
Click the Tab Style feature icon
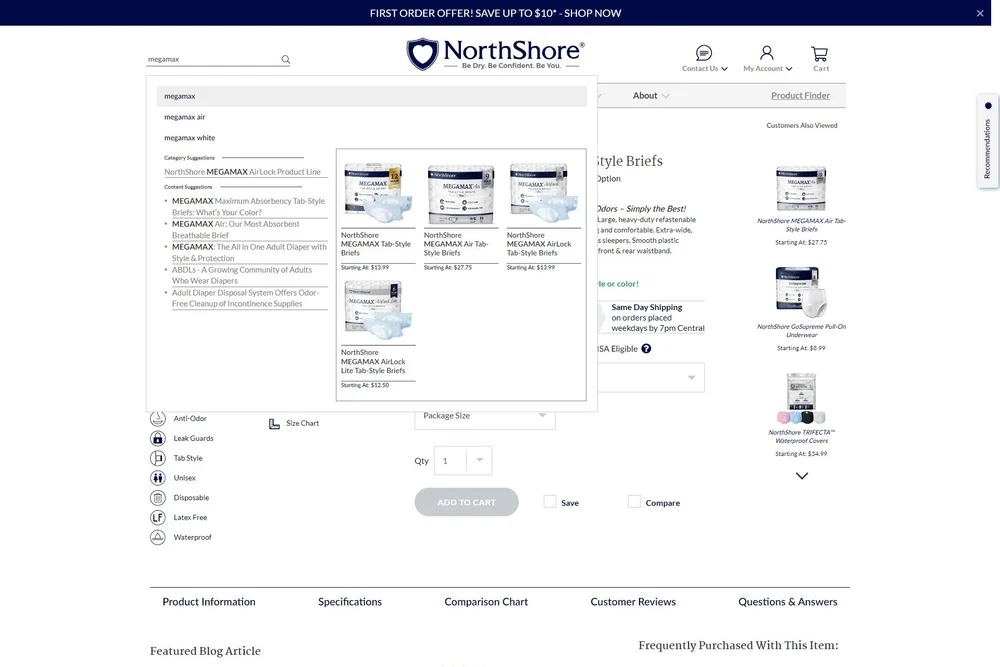click(x=158, y=458)
